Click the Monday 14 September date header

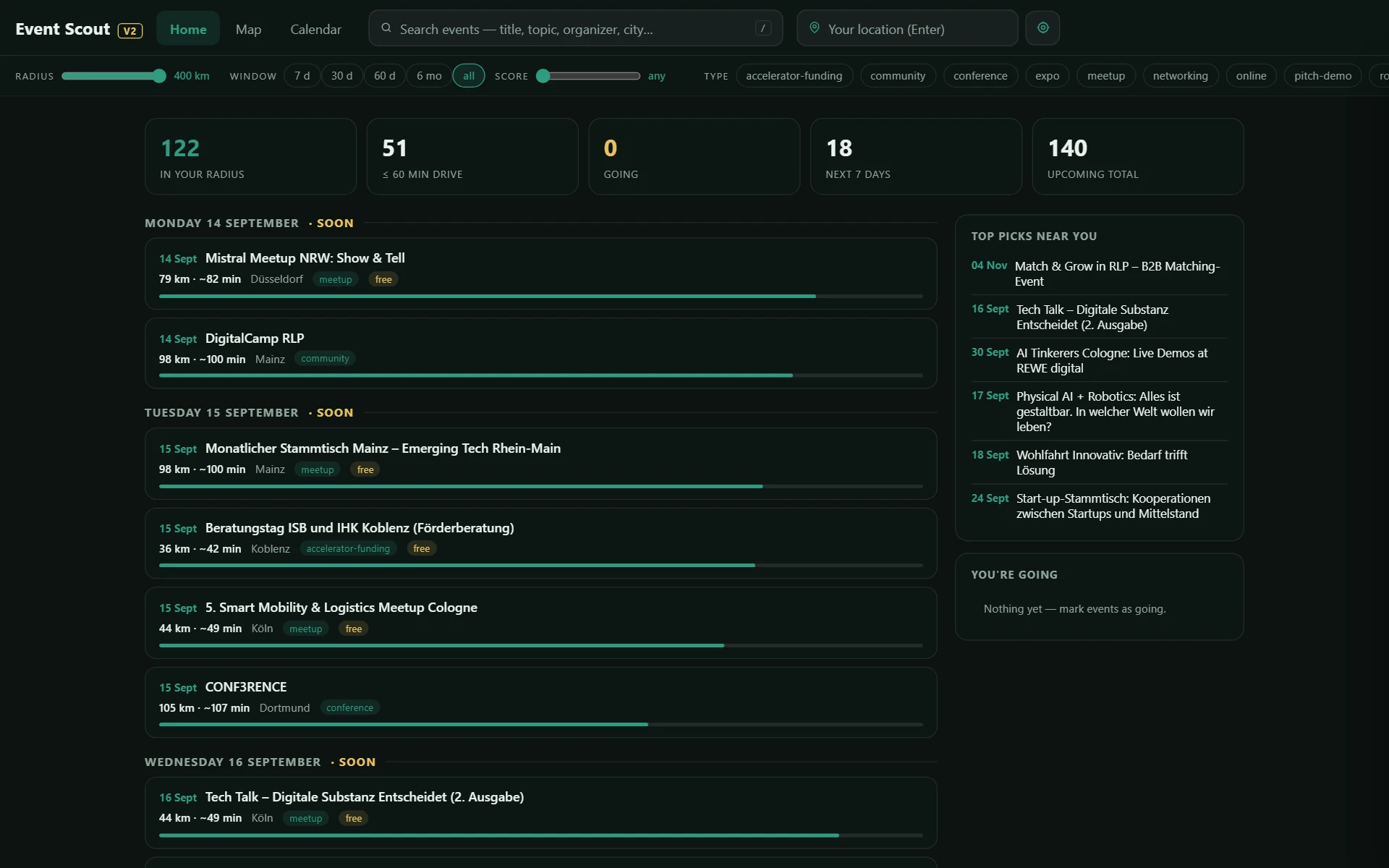[x=221, y=223]
